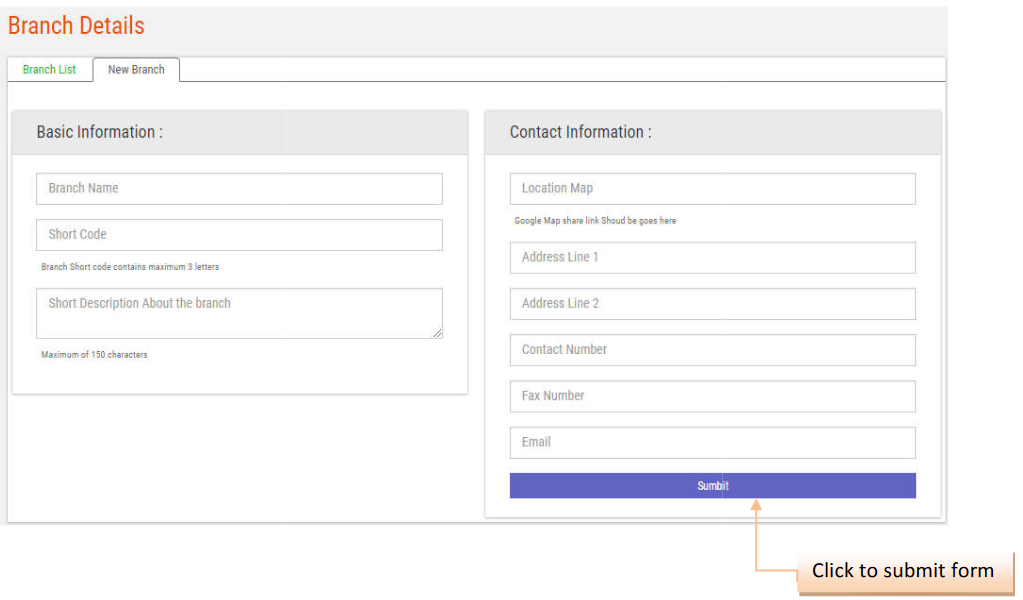Focus the Location Map input field

pyautogui.click(x=712, y=189)
